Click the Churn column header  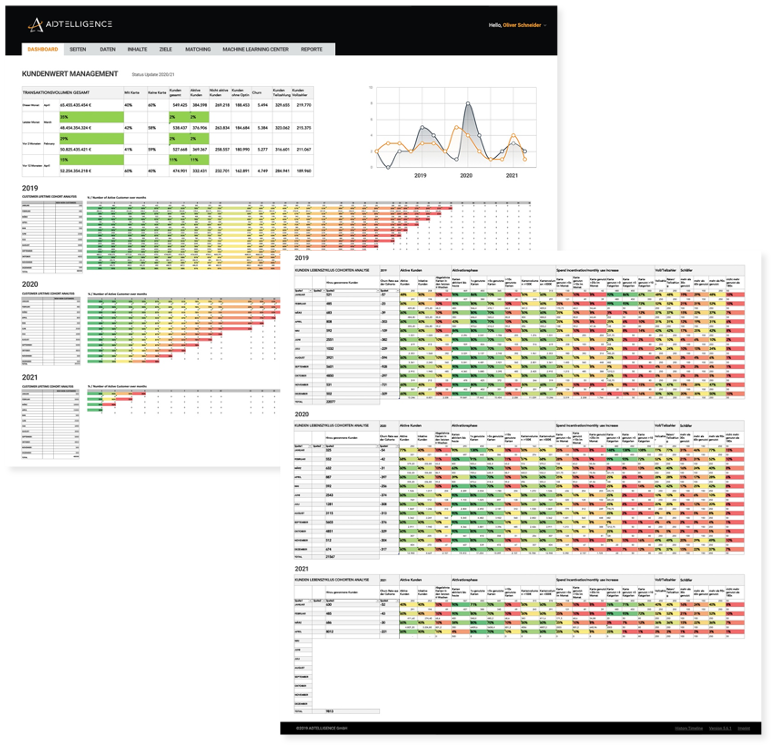[261, 92]
